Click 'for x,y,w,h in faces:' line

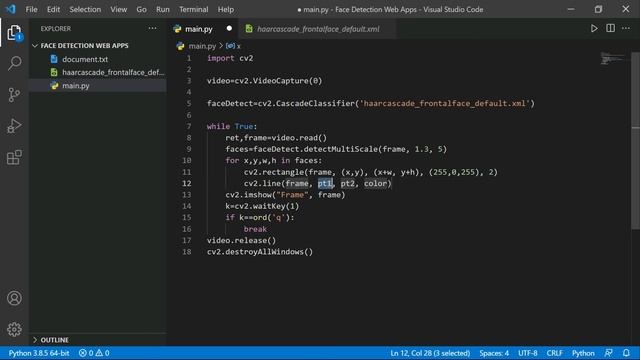pos(273,160)
